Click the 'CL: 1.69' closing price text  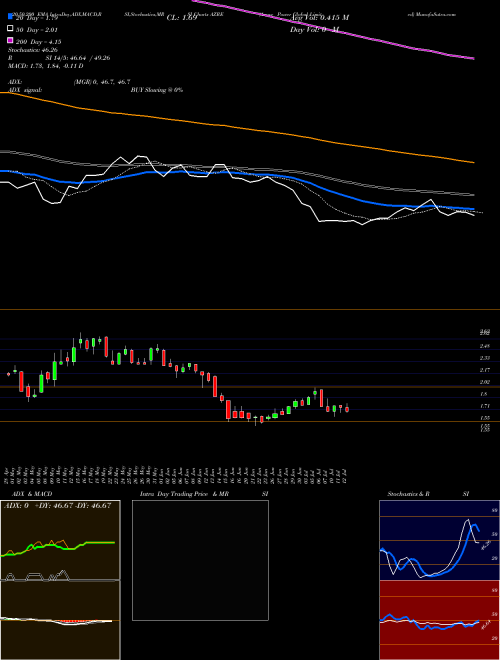coord(182,18)
